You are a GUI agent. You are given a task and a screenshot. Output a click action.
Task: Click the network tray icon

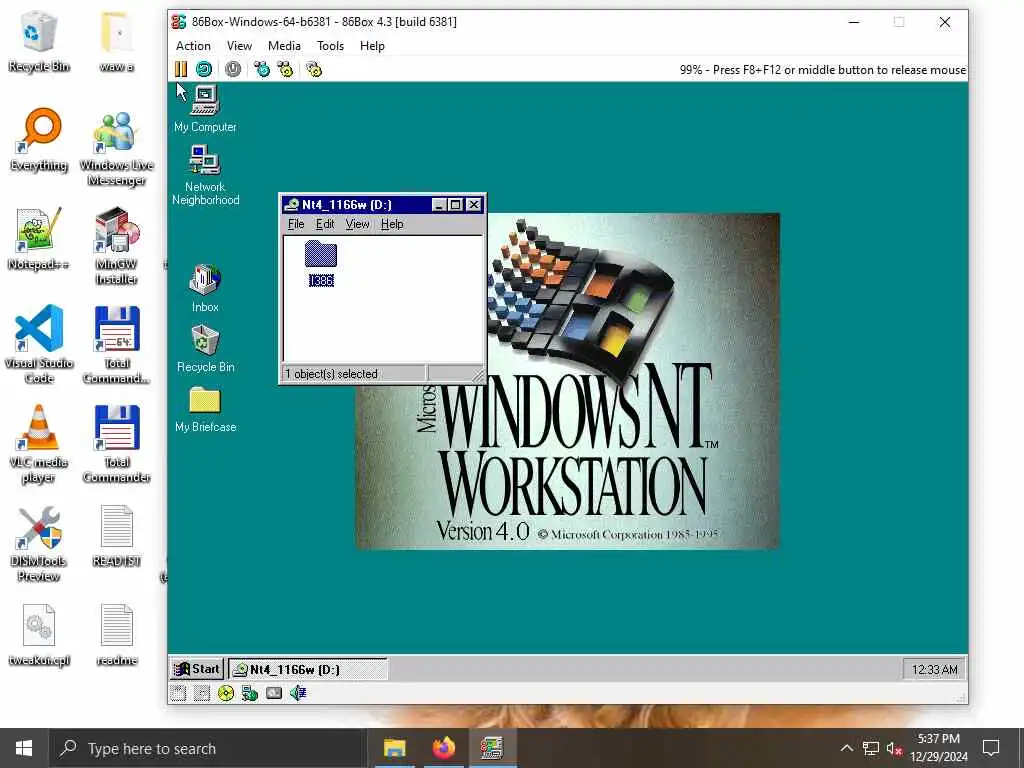tap(871, 748)
